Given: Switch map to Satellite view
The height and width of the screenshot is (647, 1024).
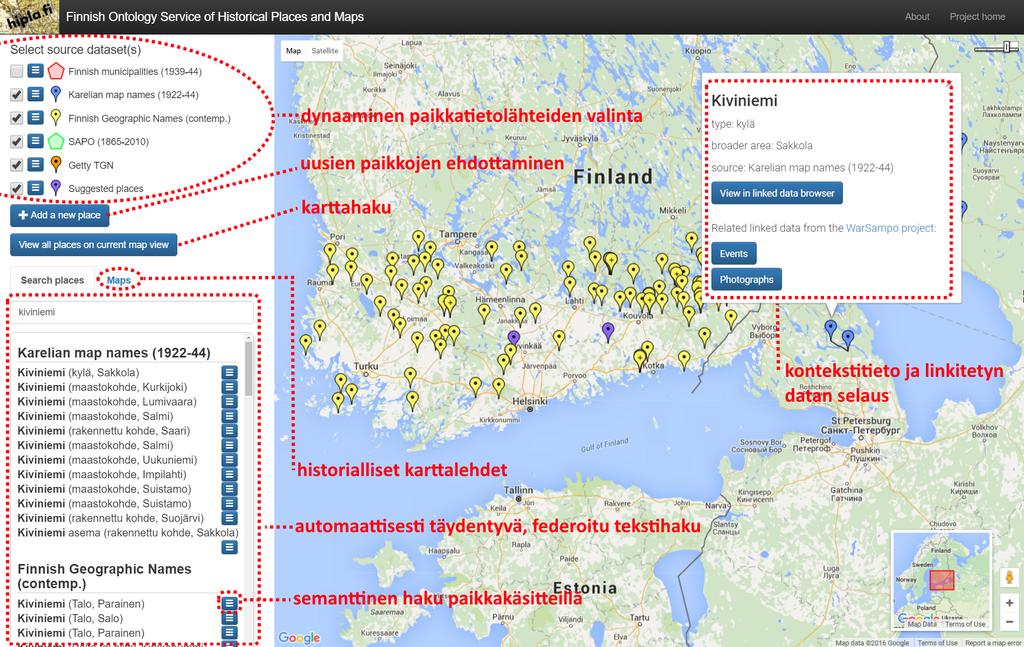Looking at the screenshot, I should click(325, 51).
